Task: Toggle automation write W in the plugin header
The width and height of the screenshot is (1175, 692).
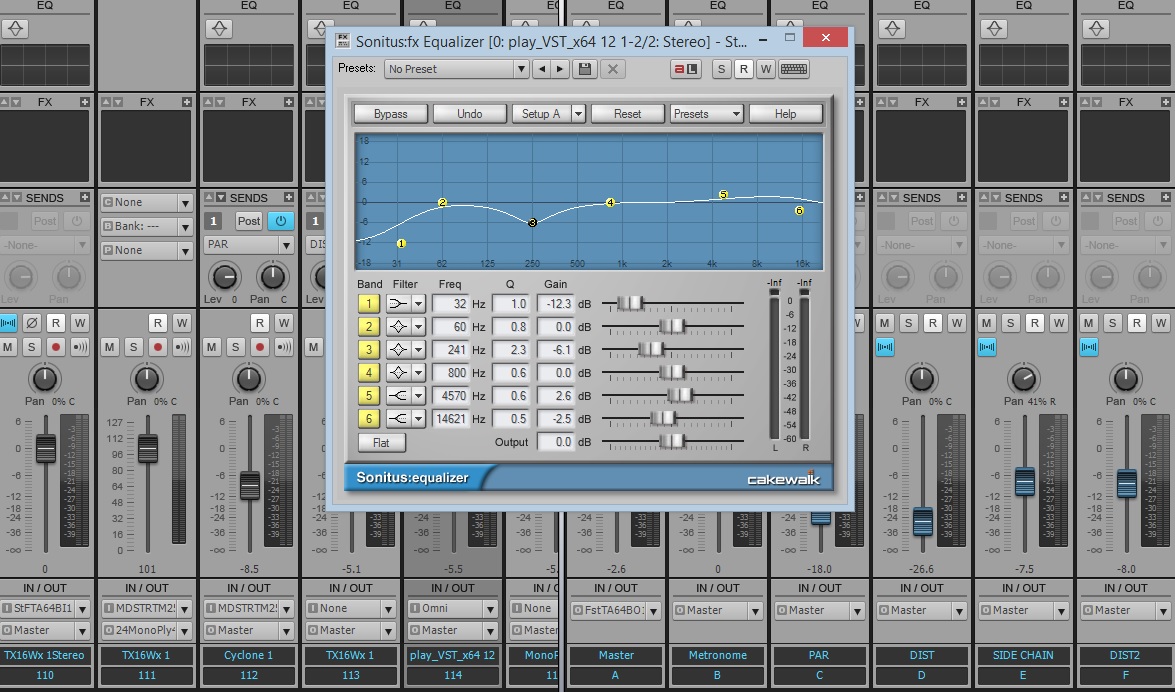Action: point(765,69)
